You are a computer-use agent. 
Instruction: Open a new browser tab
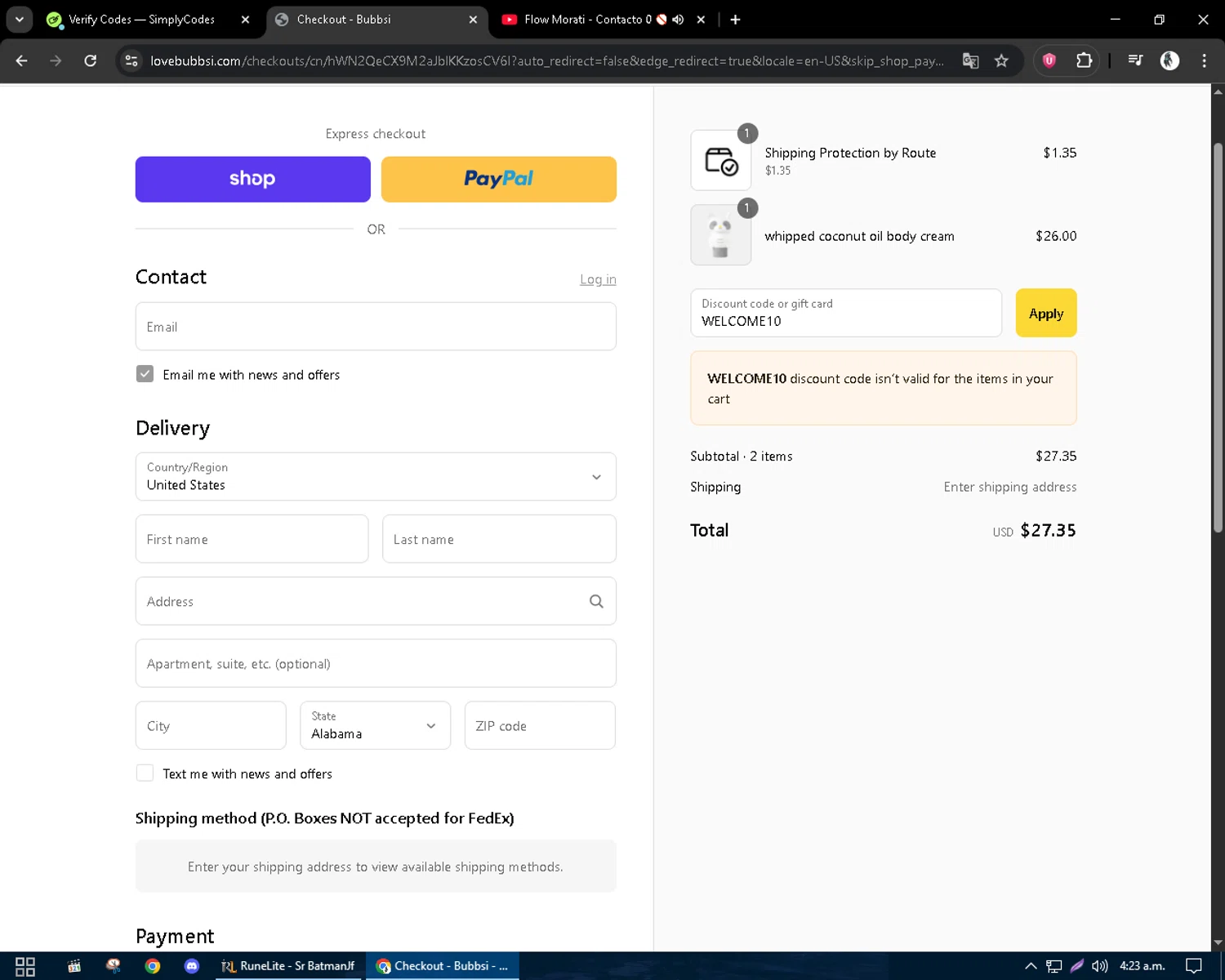735,20
